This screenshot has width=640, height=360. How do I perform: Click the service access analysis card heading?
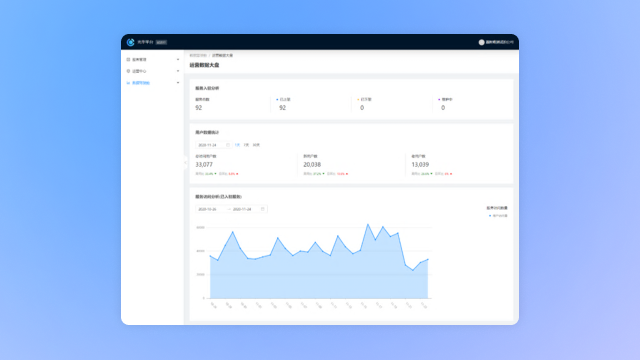tap(218, 197)
